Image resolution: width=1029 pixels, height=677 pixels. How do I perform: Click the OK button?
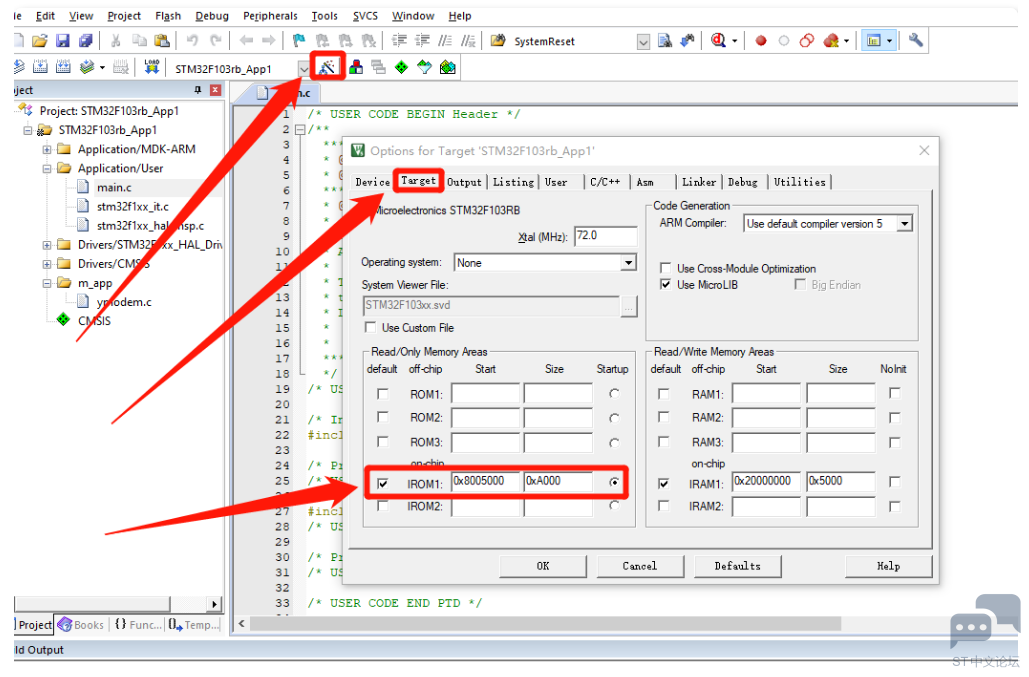pyautogui.click(x=542, y=566)
